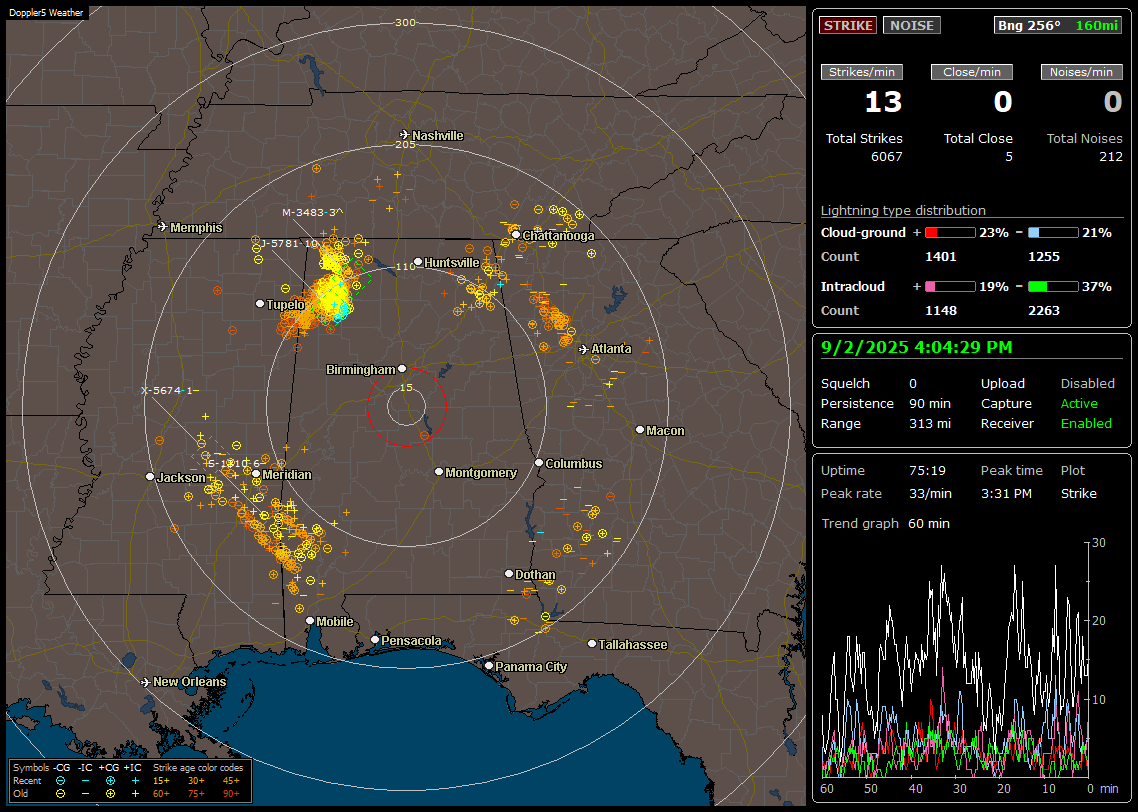1138x812 pixels.
Task: Click the Nashville airport icon
Action: point(404,135)
